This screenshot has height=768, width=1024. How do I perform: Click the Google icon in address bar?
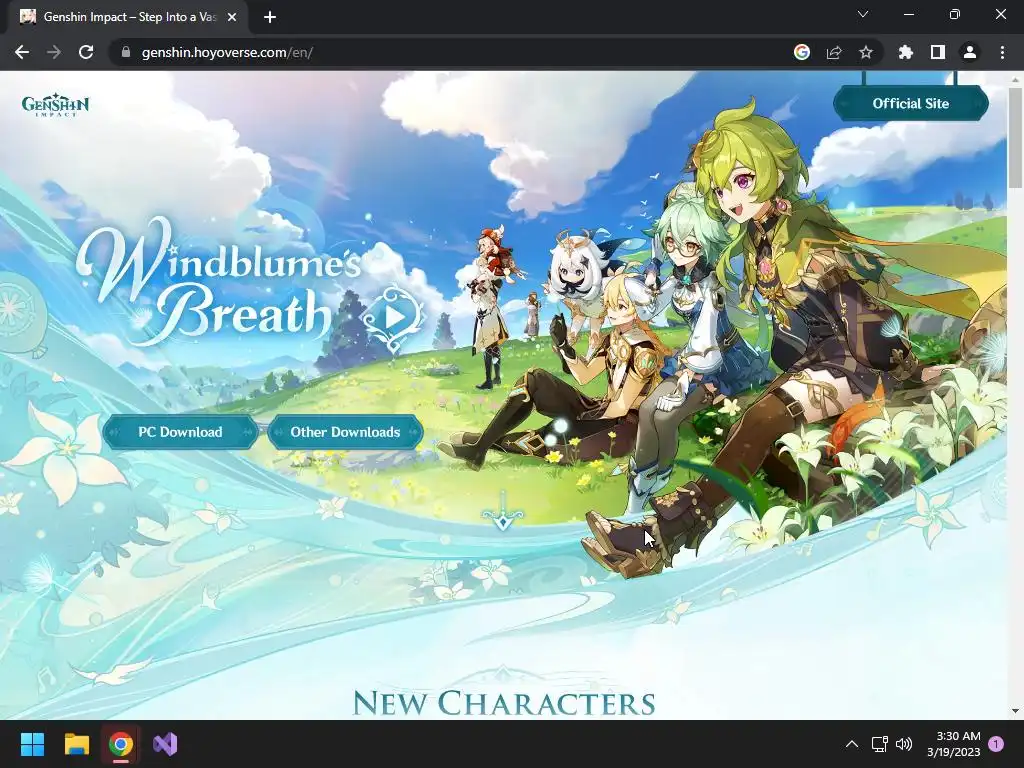802,52
